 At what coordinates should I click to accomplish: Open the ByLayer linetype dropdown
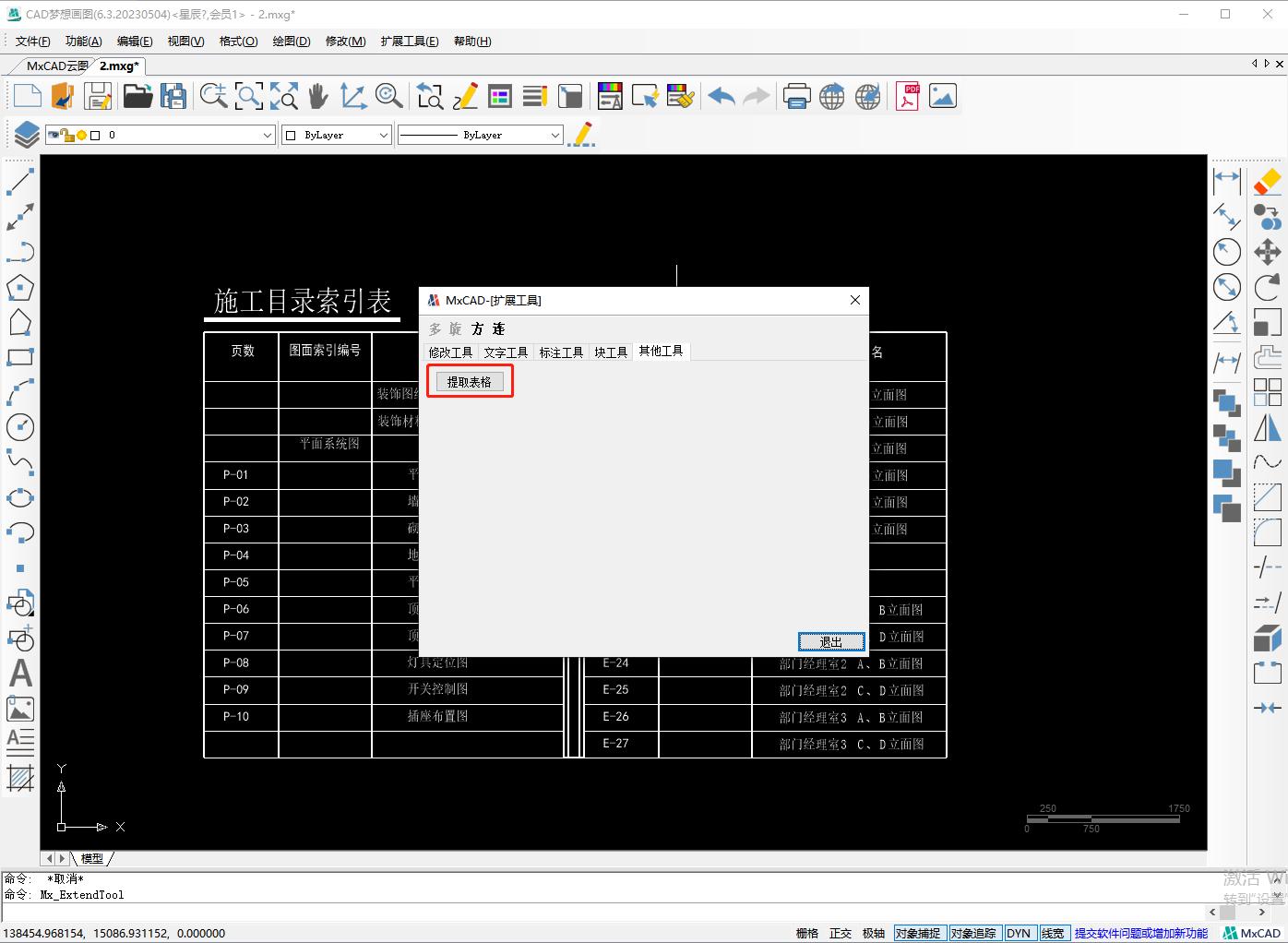[x=555, y=135]
